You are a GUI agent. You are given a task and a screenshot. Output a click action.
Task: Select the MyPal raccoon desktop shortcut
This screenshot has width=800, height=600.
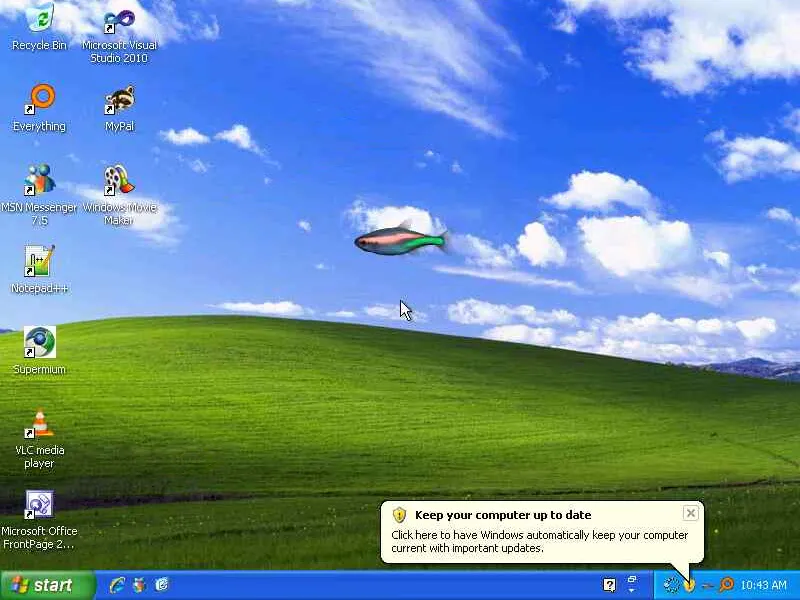pyautogui.click(x=119, y=108)
